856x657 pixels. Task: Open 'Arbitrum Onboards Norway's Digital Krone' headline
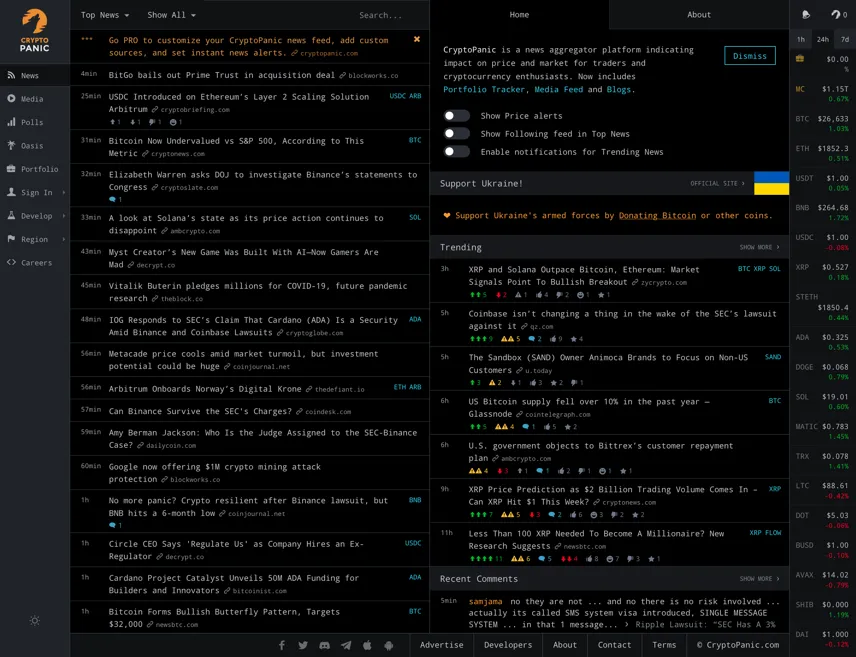tap(205, 389)
